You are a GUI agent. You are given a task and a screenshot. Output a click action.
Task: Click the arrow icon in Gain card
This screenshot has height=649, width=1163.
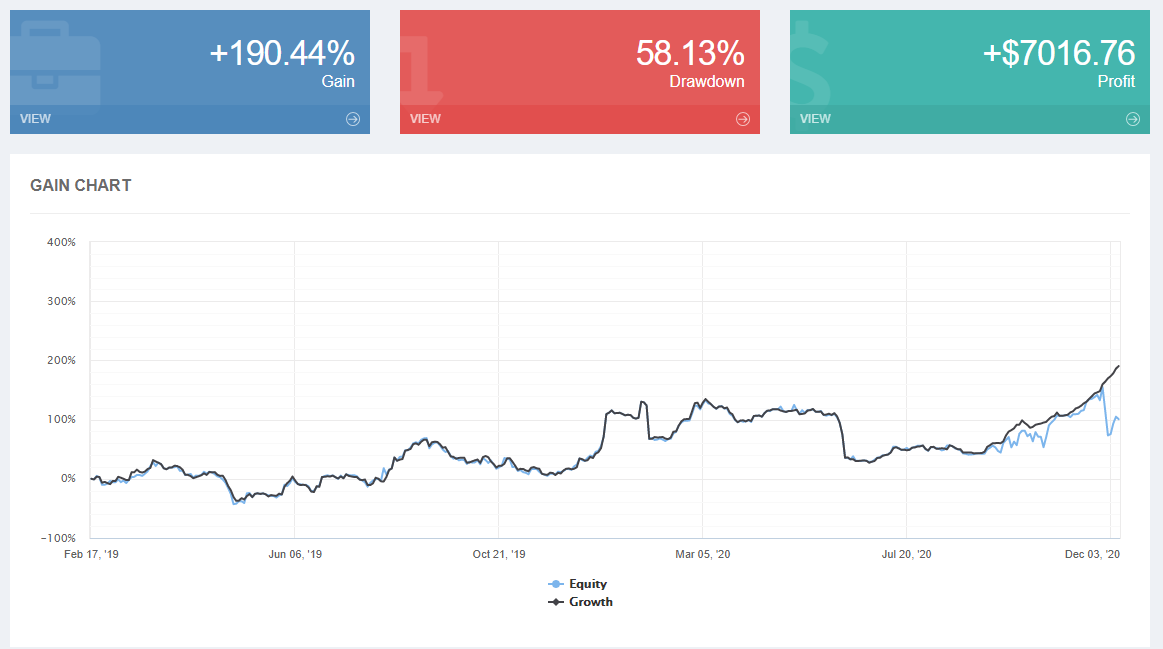352,119
